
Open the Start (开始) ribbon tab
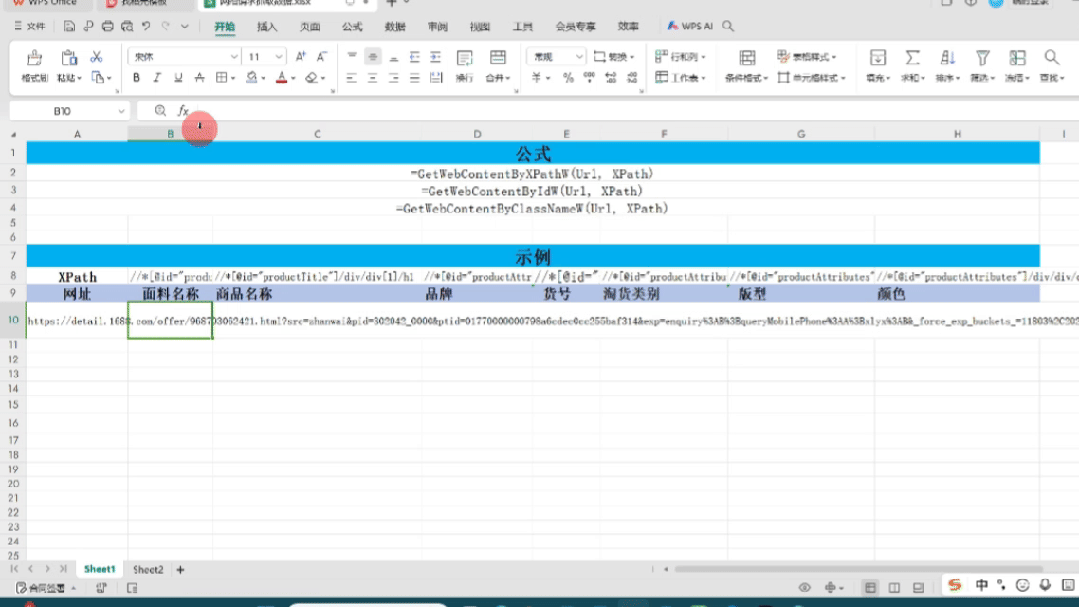click(224, 27)
